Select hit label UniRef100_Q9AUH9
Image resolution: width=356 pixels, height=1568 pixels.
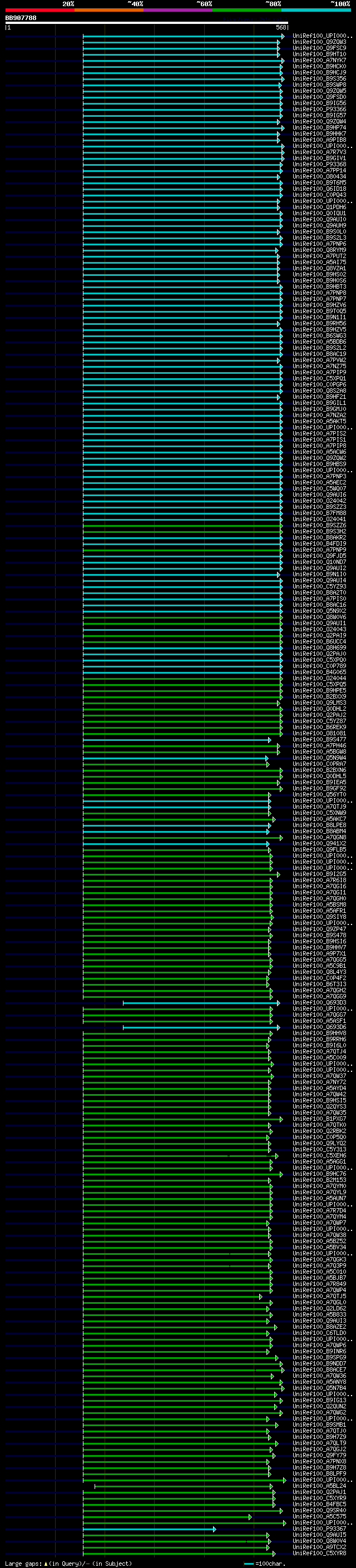pos(319,225)
